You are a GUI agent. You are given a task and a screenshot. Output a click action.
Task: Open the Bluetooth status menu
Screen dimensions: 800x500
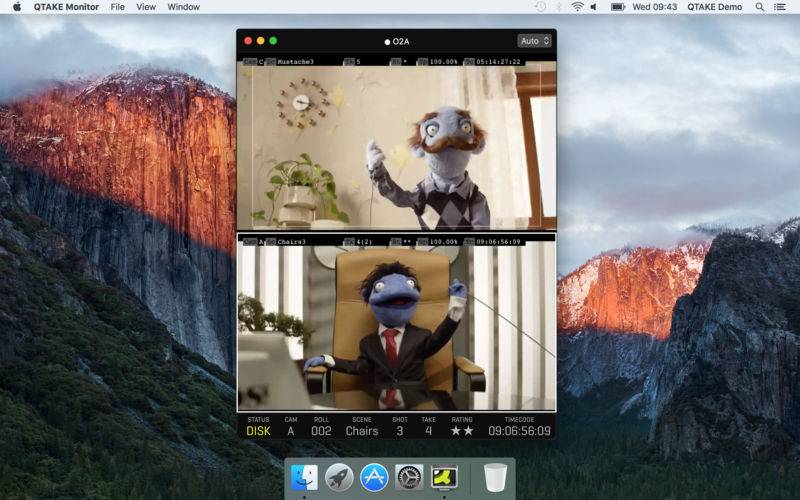[559, 7]
